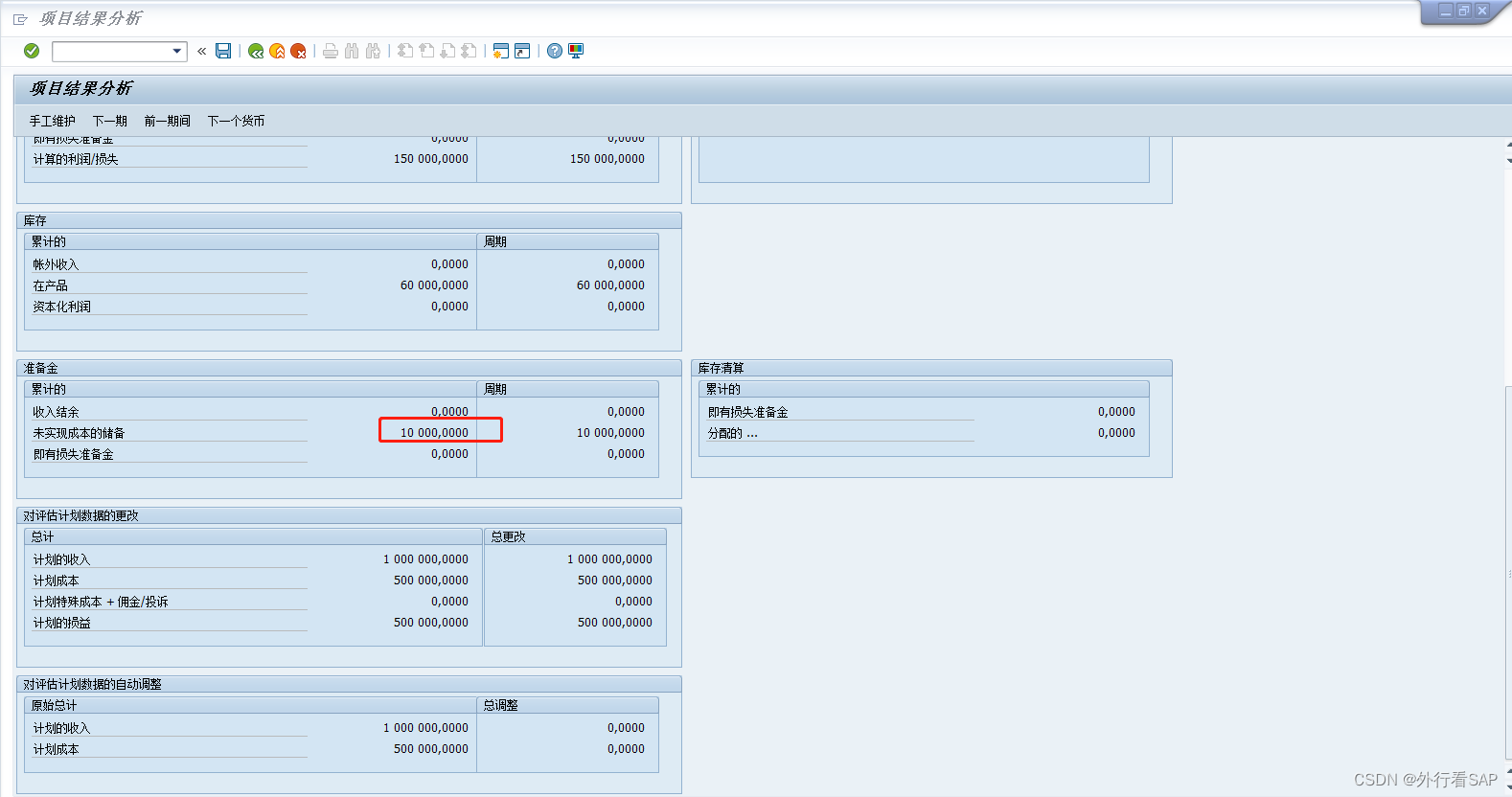Click the 即有损失准备金 label in 准备金 section
This screenshot has height=797, width=1512.
tap(73, 454)
